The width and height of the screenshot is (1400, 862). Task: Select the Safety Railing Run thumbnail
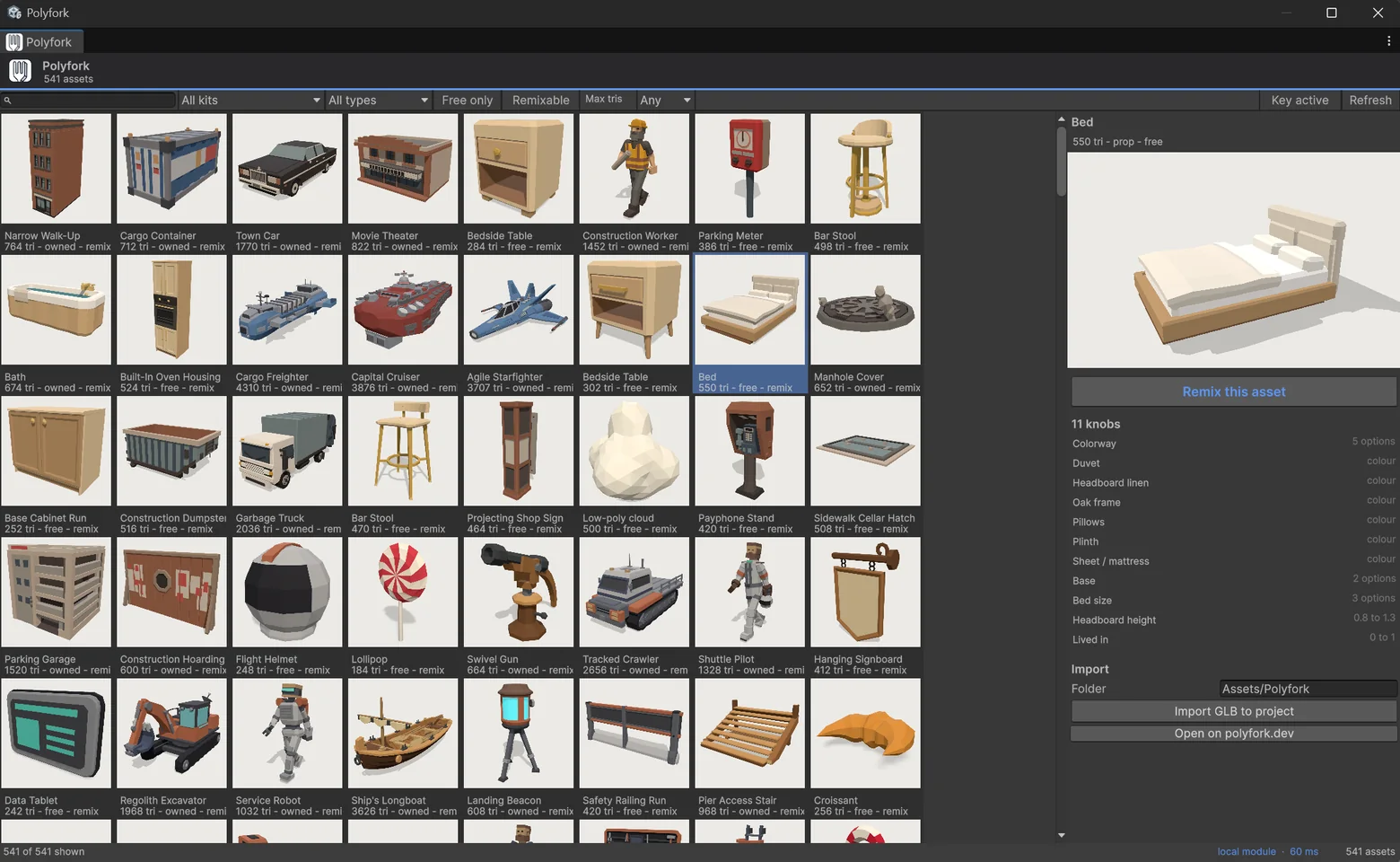(x=634, y=733)
